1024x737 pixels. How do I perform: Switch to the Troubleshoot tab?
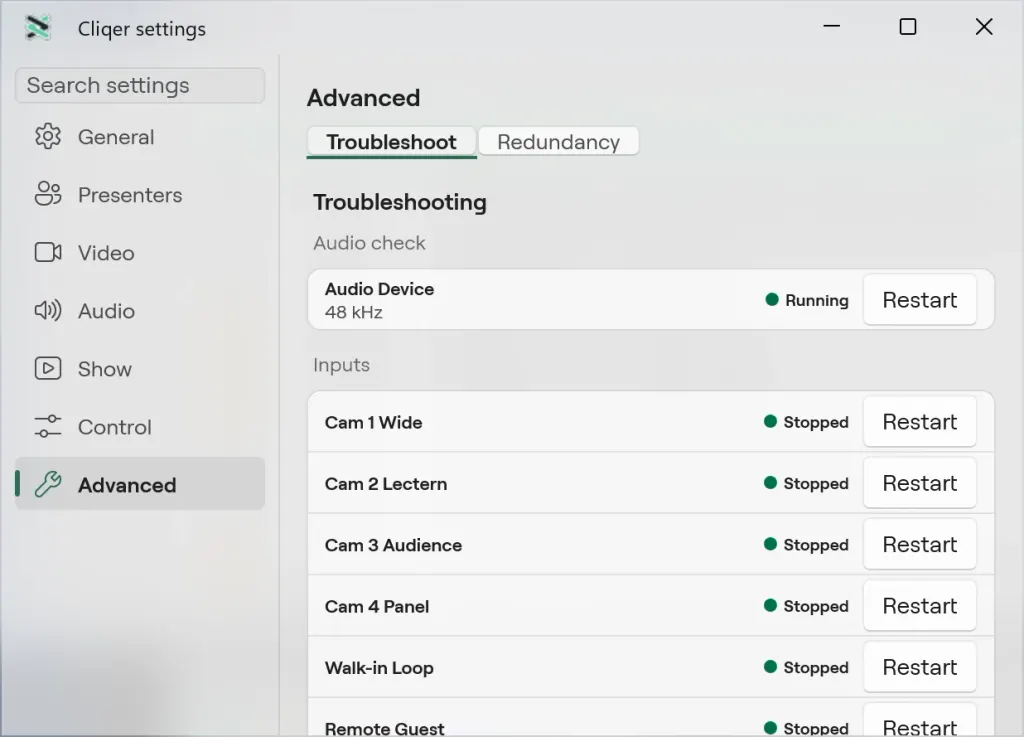[392, 142]
